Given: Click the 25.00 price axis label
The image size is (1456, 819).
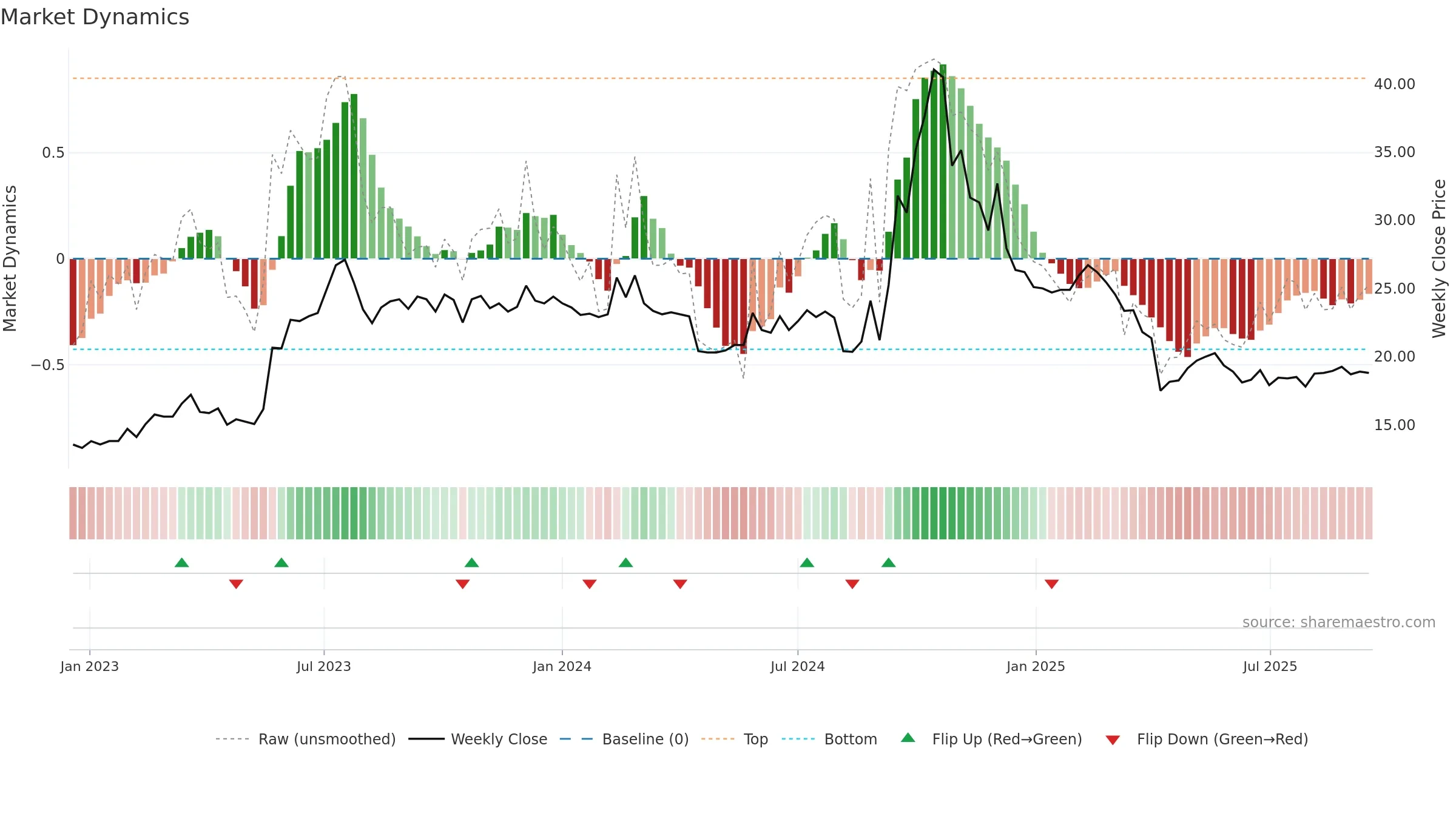Looking at the screenshot, I should 1395,289.
